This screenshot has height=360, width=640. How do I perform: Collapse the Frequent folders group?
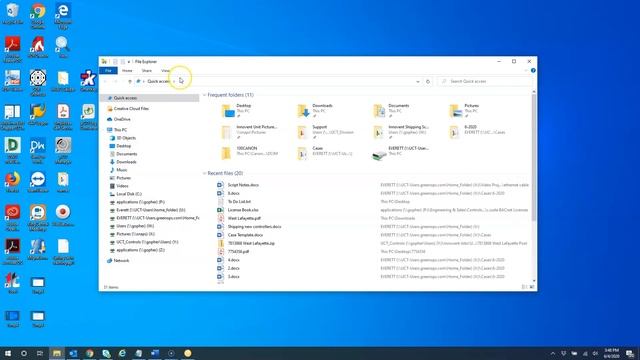click(x=204, y=95)
